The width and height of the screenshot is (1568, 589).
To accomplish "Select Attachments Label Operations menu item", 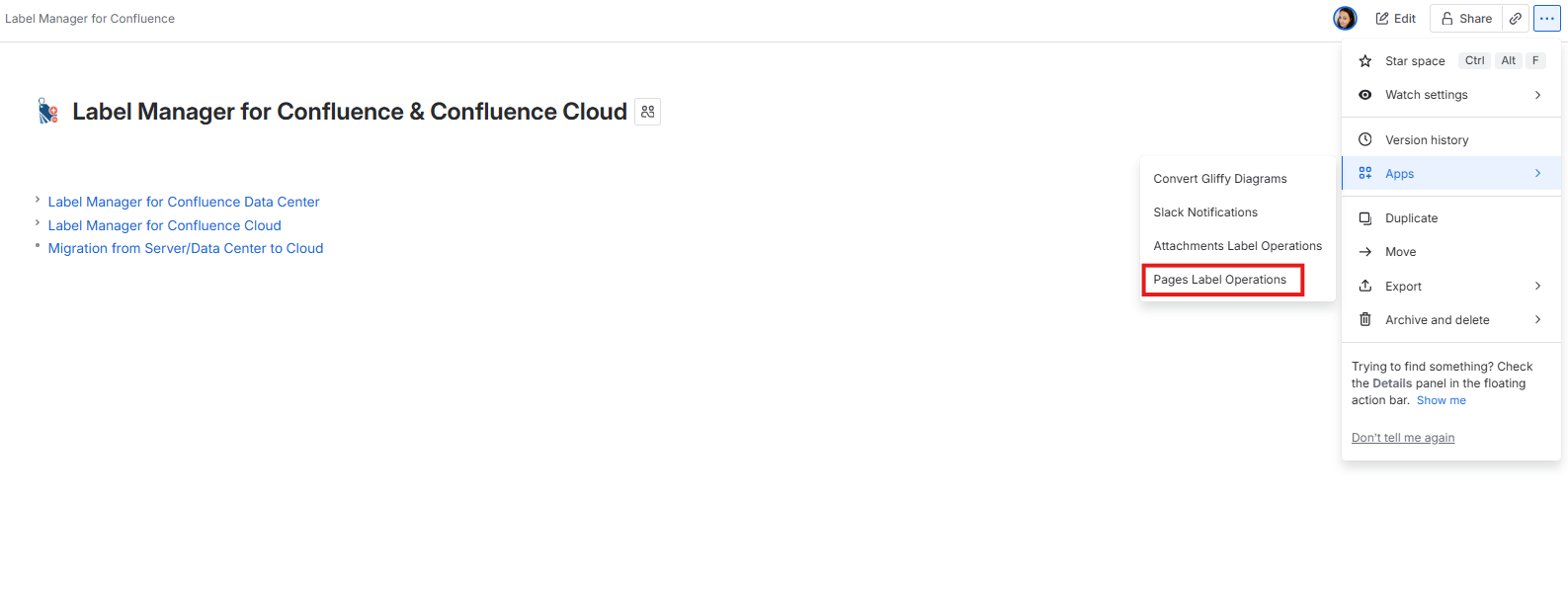I will coord(1237,246).
